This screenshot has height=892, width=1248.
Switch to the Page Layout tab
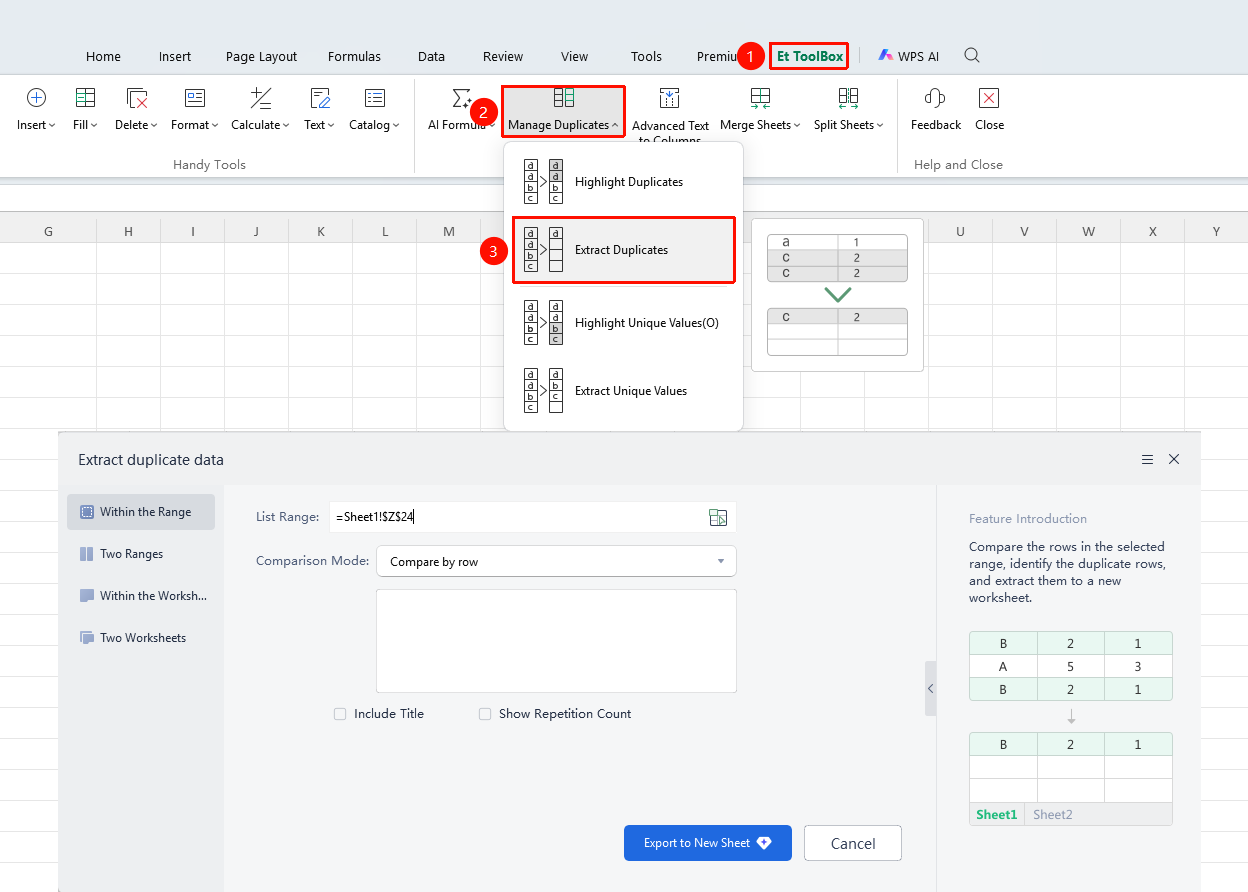261,57
